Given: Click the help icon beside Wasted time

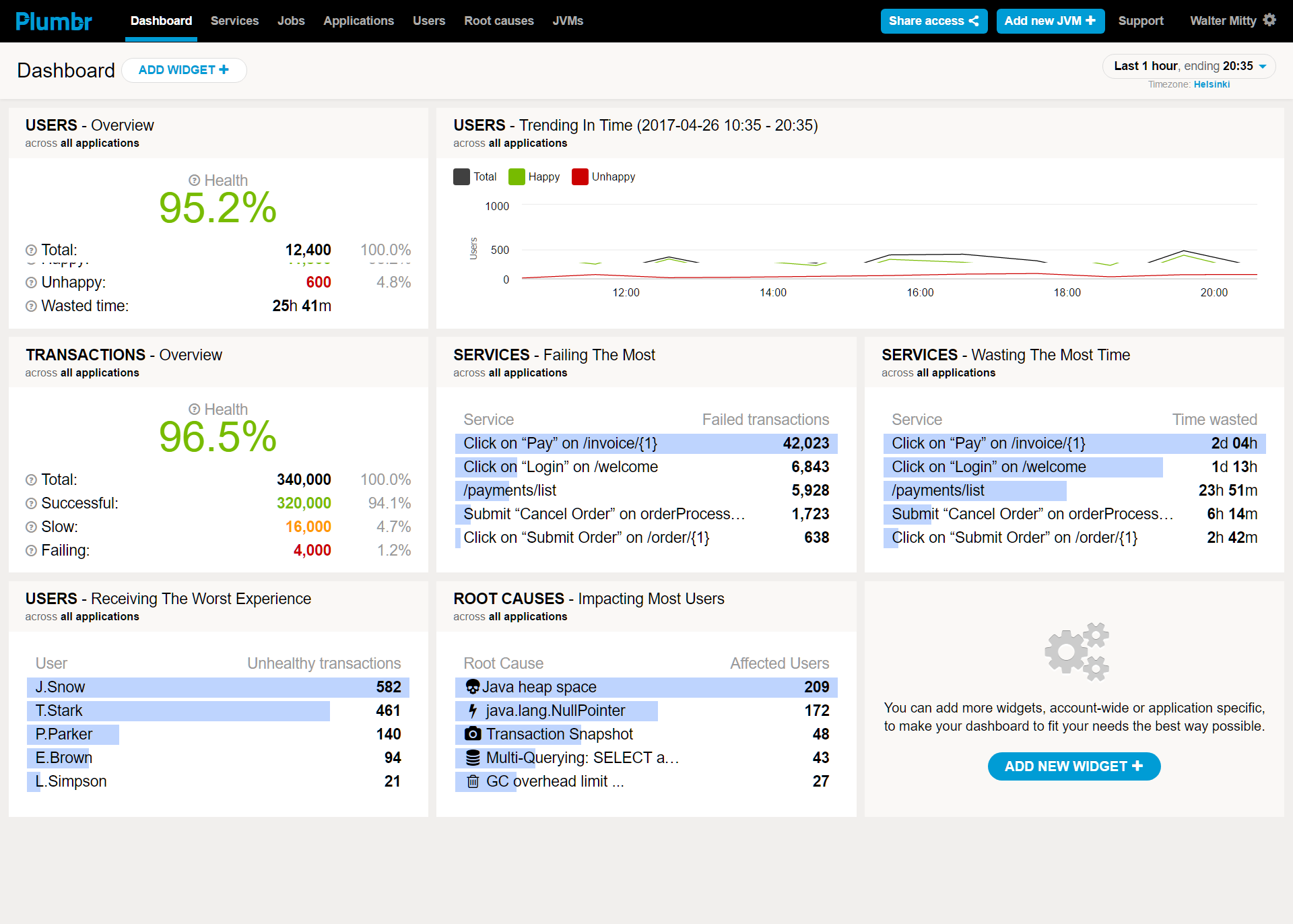Looking at the screenshot, I should (x=31, y=306).
